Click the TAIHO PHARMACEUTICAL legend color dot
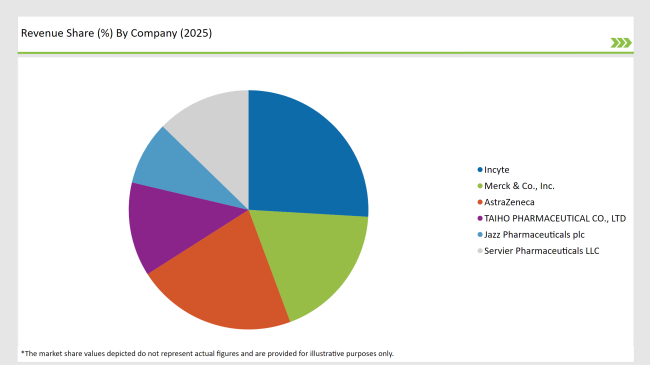The image size is (650, 370). 480,218
